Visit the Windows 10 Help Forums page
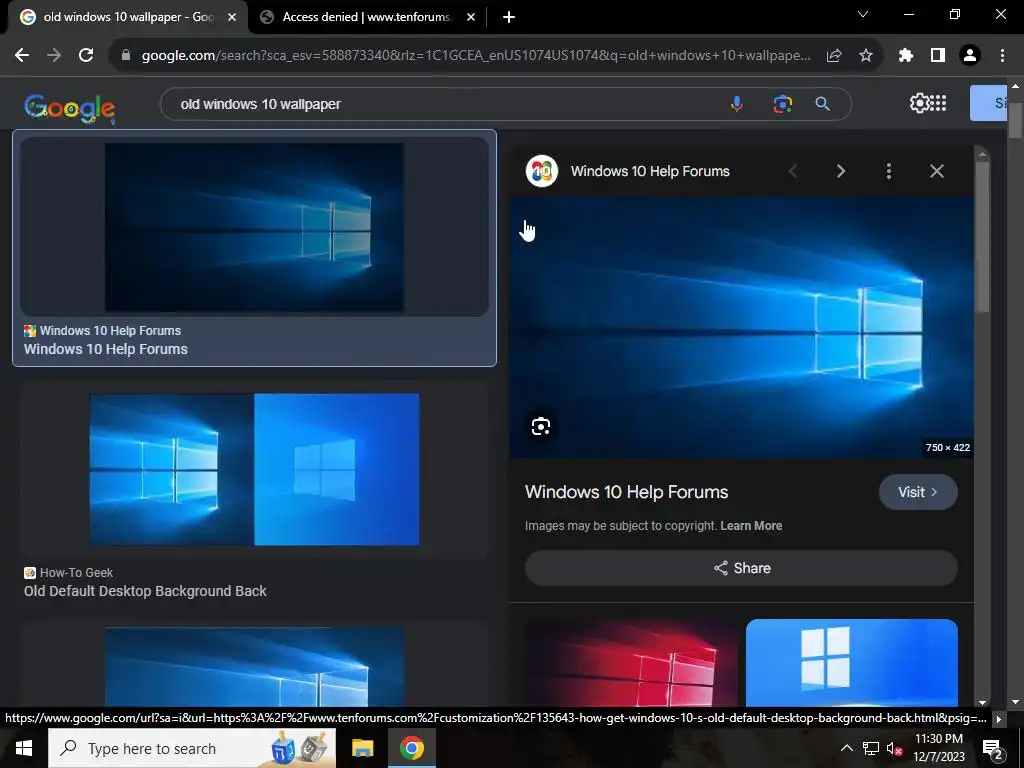This screenshot has width=1024, height=768. pyautogui.click(x=918, y=492)
